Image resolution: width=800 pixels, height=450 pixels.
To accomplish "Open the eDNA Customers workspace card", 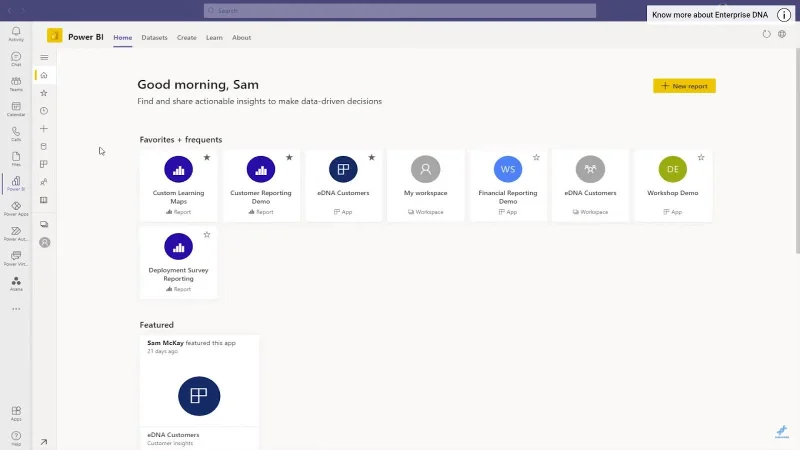I will click(590, 185).
